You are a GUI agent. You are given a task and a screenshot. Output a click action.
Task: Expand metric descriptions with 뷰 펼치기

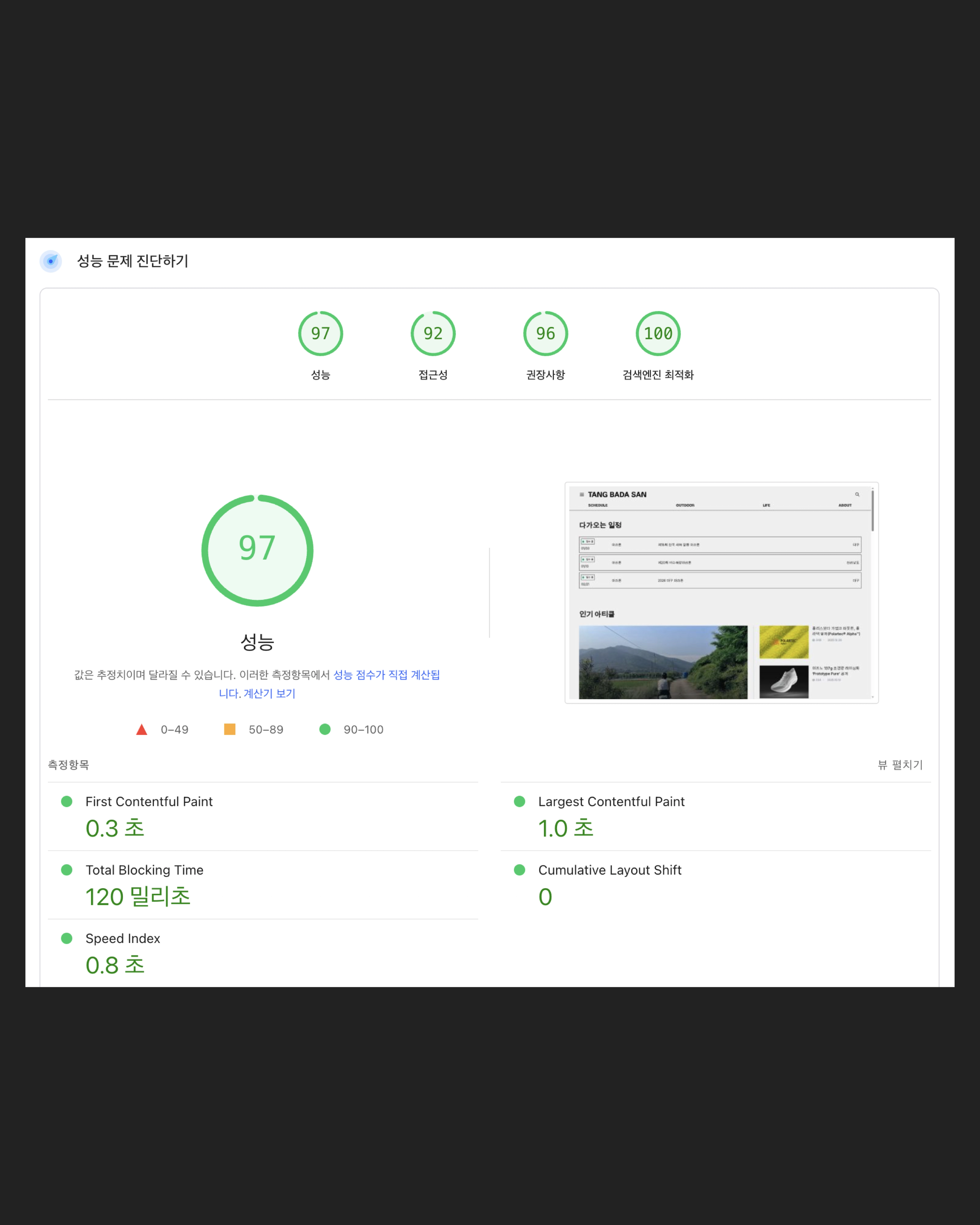(x=900, y=765)
